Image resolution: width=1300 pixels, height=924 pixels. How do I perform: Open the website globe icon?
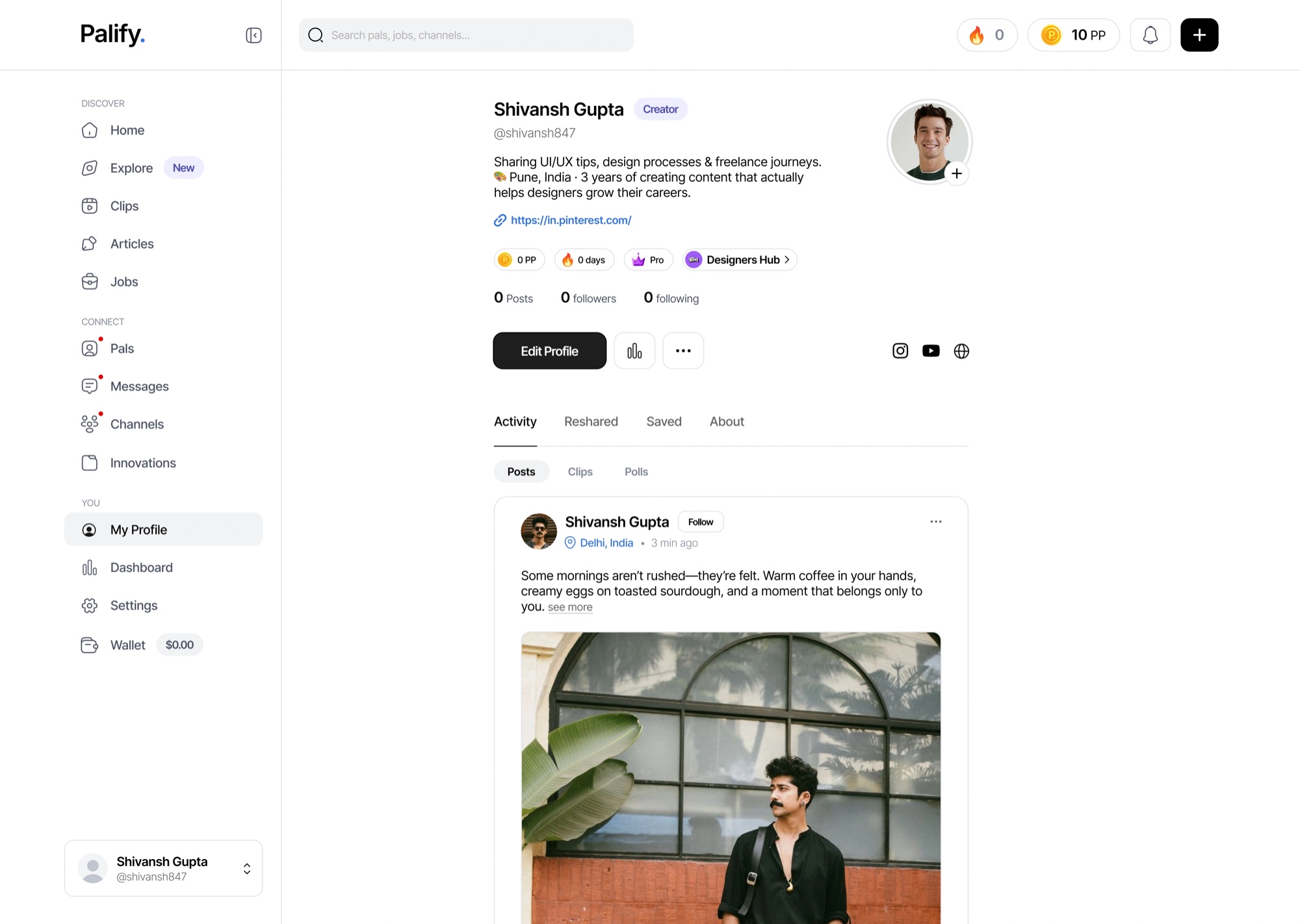tap(961, 351)
